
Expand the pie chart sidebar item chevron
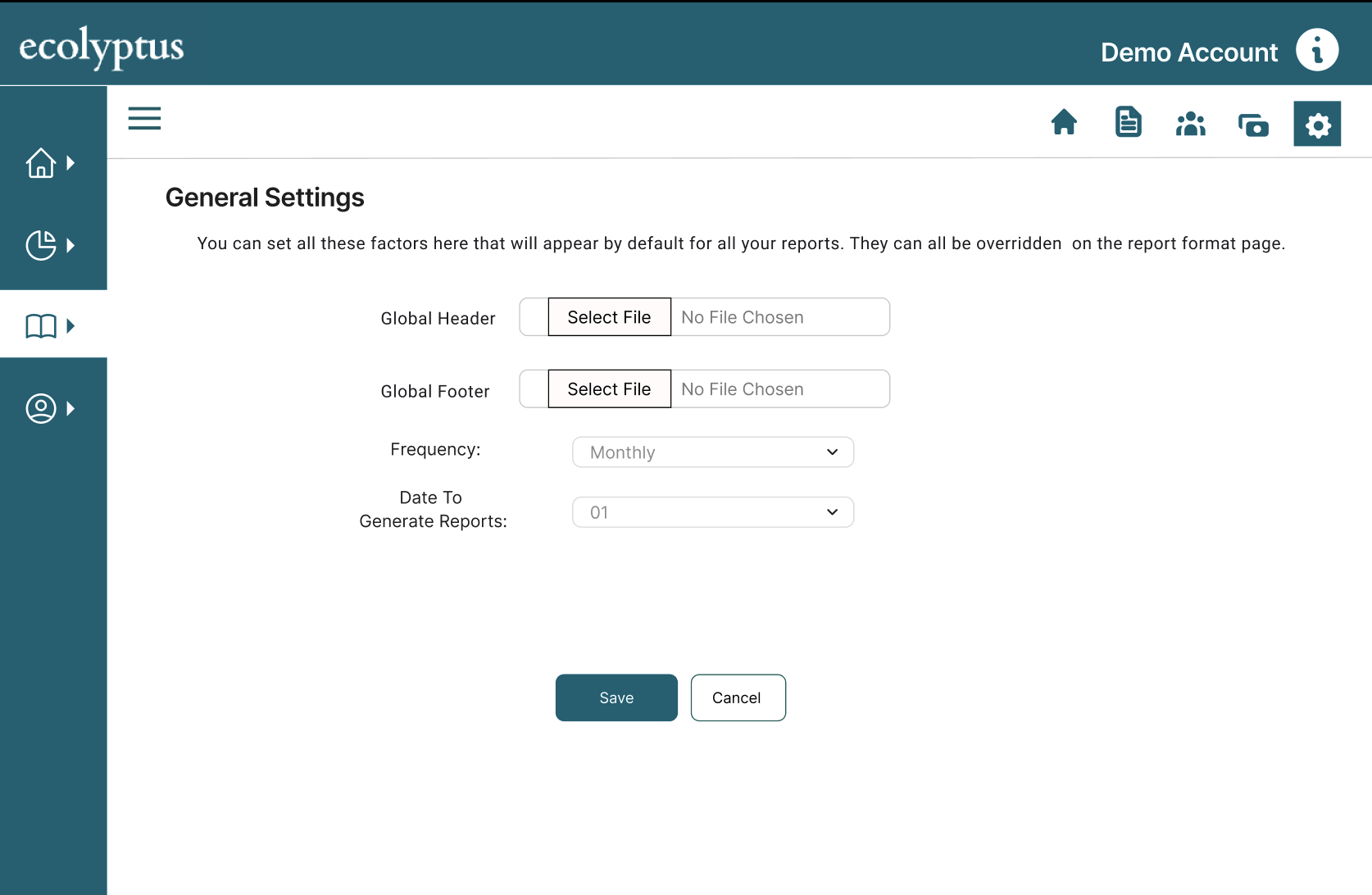point(70,244)
